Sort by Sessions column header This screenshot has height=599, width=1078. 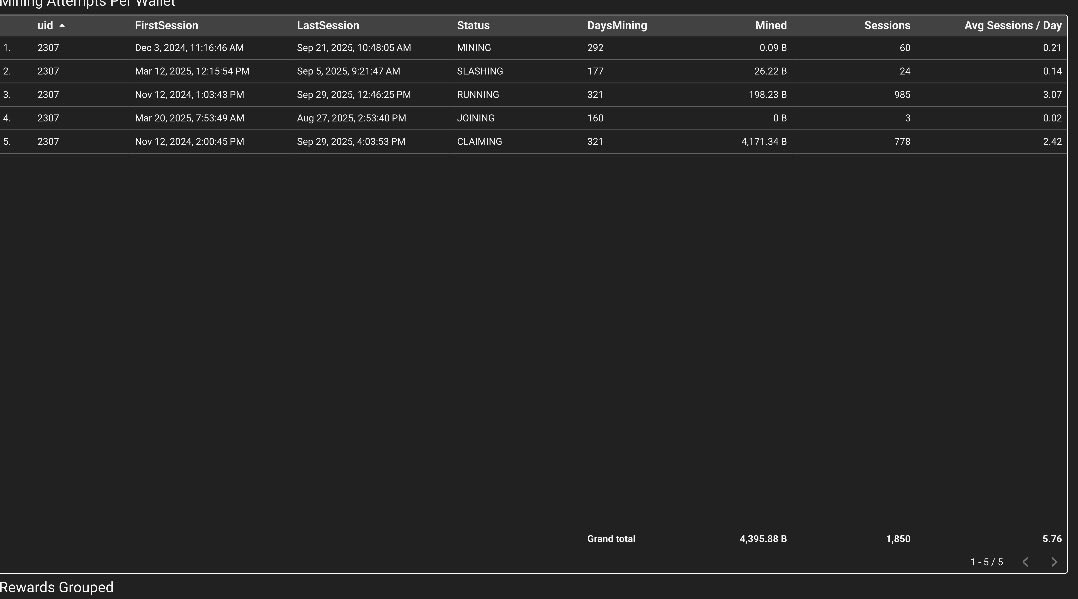[887, 25]
